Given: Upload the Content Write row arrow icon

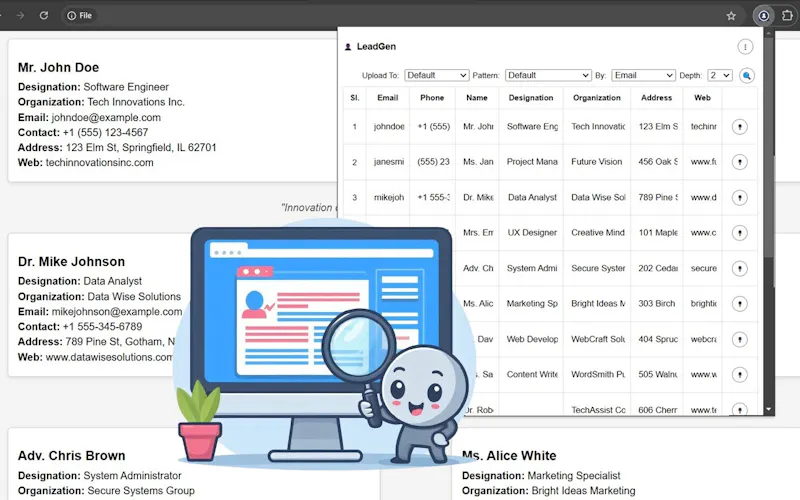Looking at the screenshot, I should 739,374.
